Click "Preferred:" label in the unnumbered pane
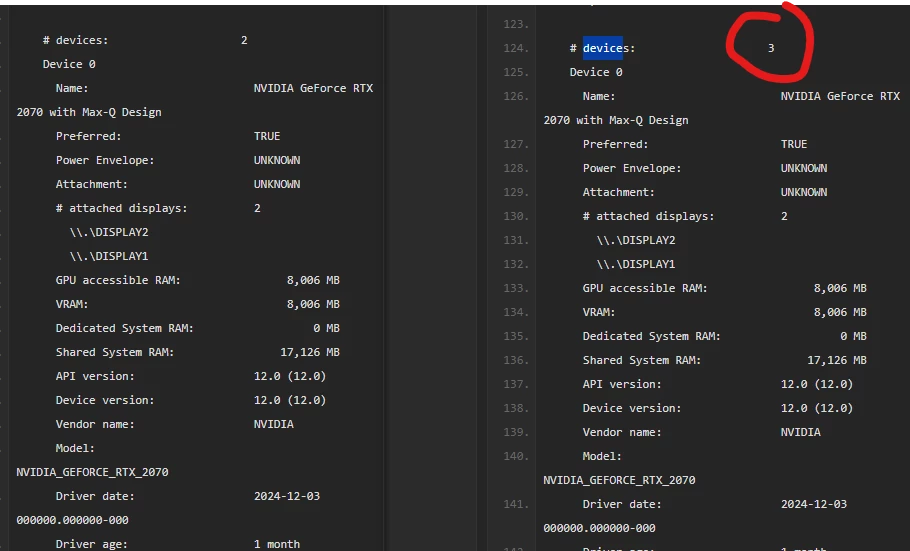910x551 pixels. pyautogui.click(x=88, y=136)
